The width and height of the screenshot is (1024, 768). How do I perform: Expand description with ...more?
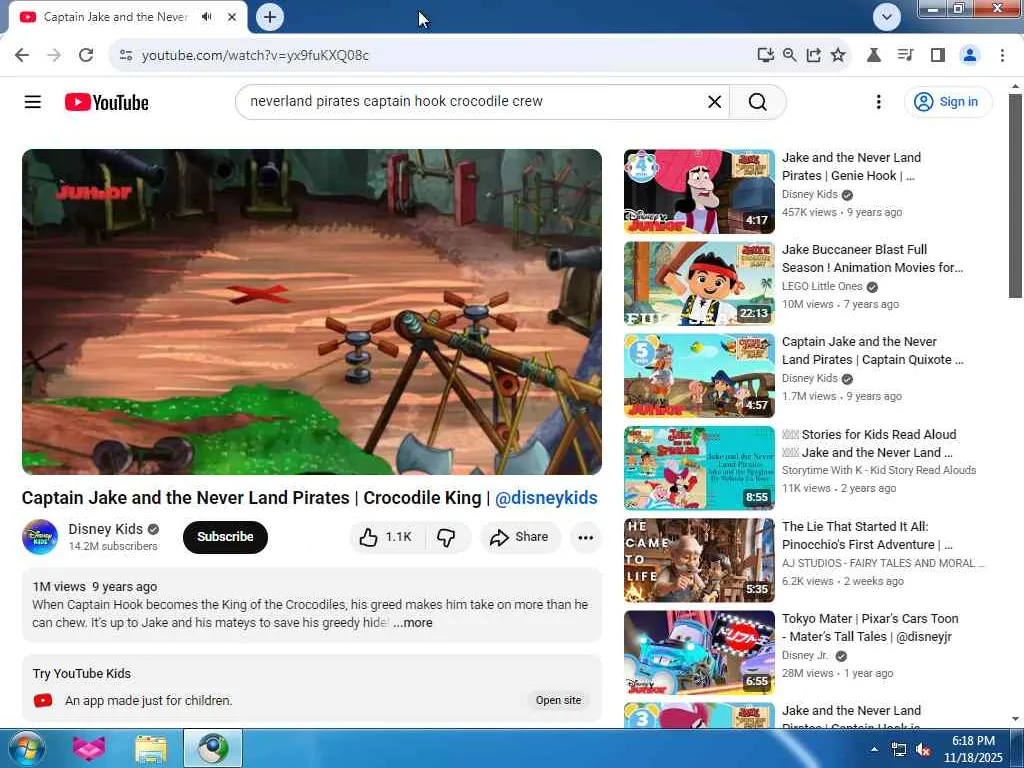413,623
